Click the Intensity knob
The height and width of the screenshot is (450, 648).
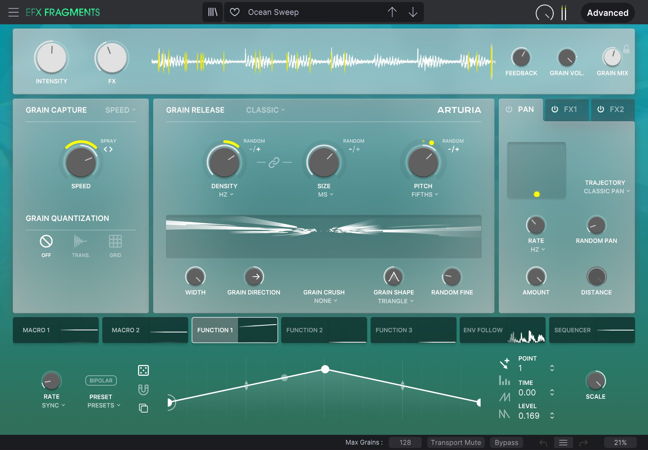pyautogui.click(x=51, y=57)
